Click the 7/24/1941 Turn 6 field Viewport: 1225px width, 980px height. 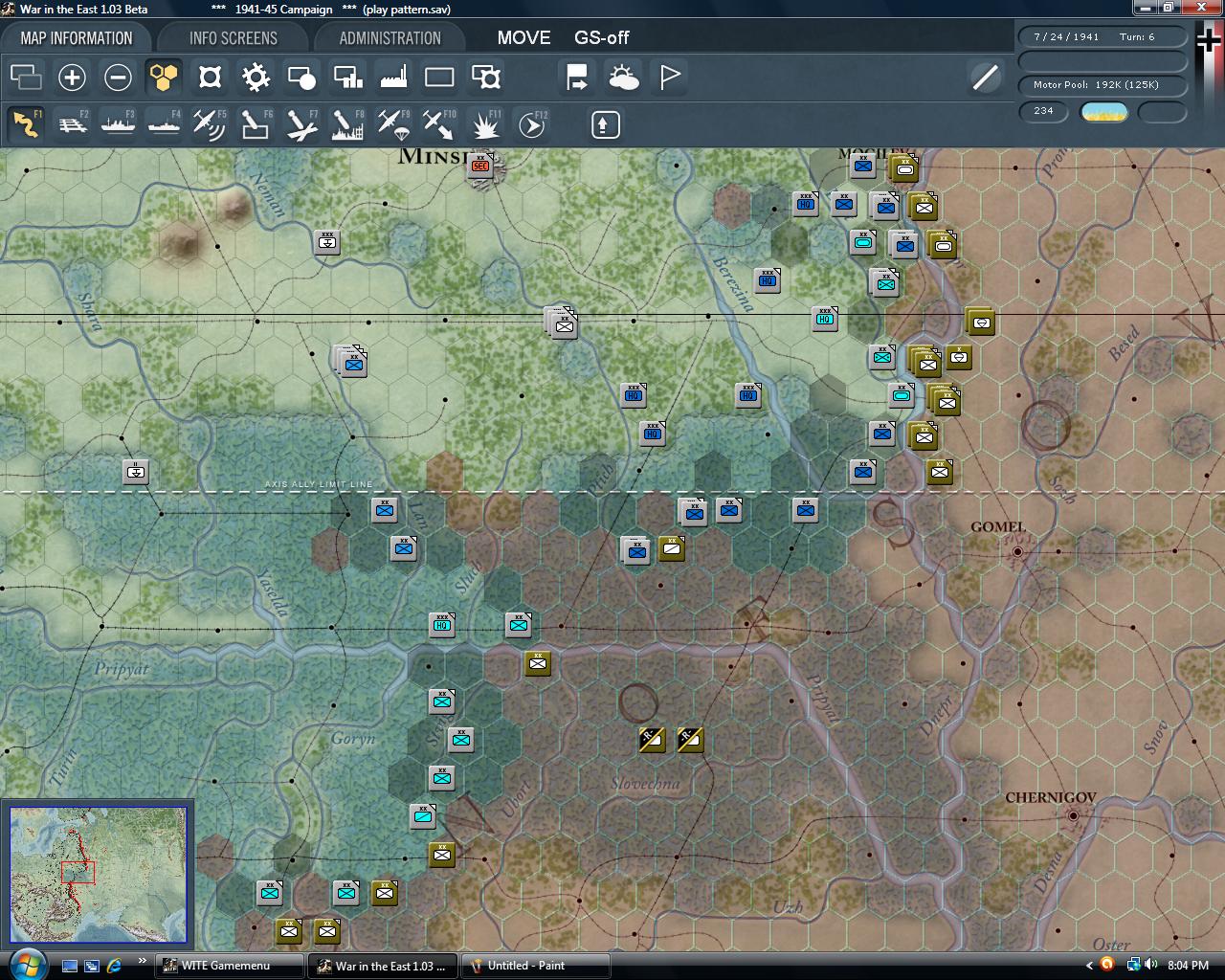(x=1102, y=36)
